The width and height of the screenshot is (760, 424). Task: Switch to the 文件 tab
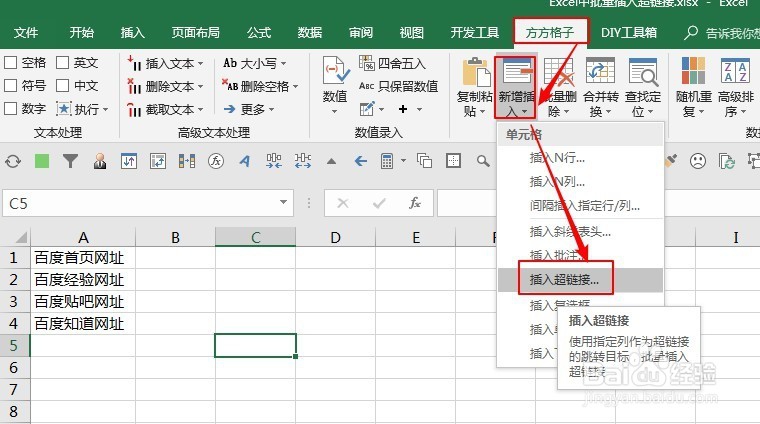tap(26, 32)
